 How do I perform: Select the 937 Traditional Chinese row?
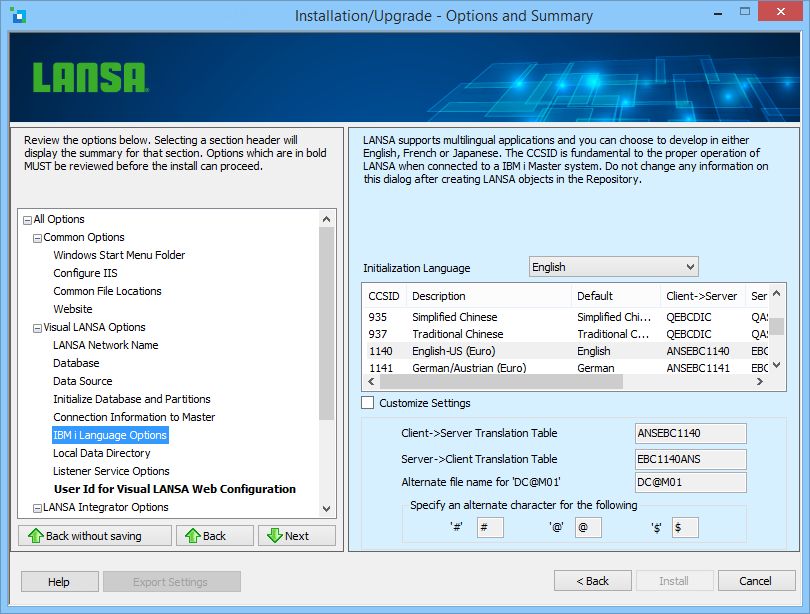tap(567, 334)
